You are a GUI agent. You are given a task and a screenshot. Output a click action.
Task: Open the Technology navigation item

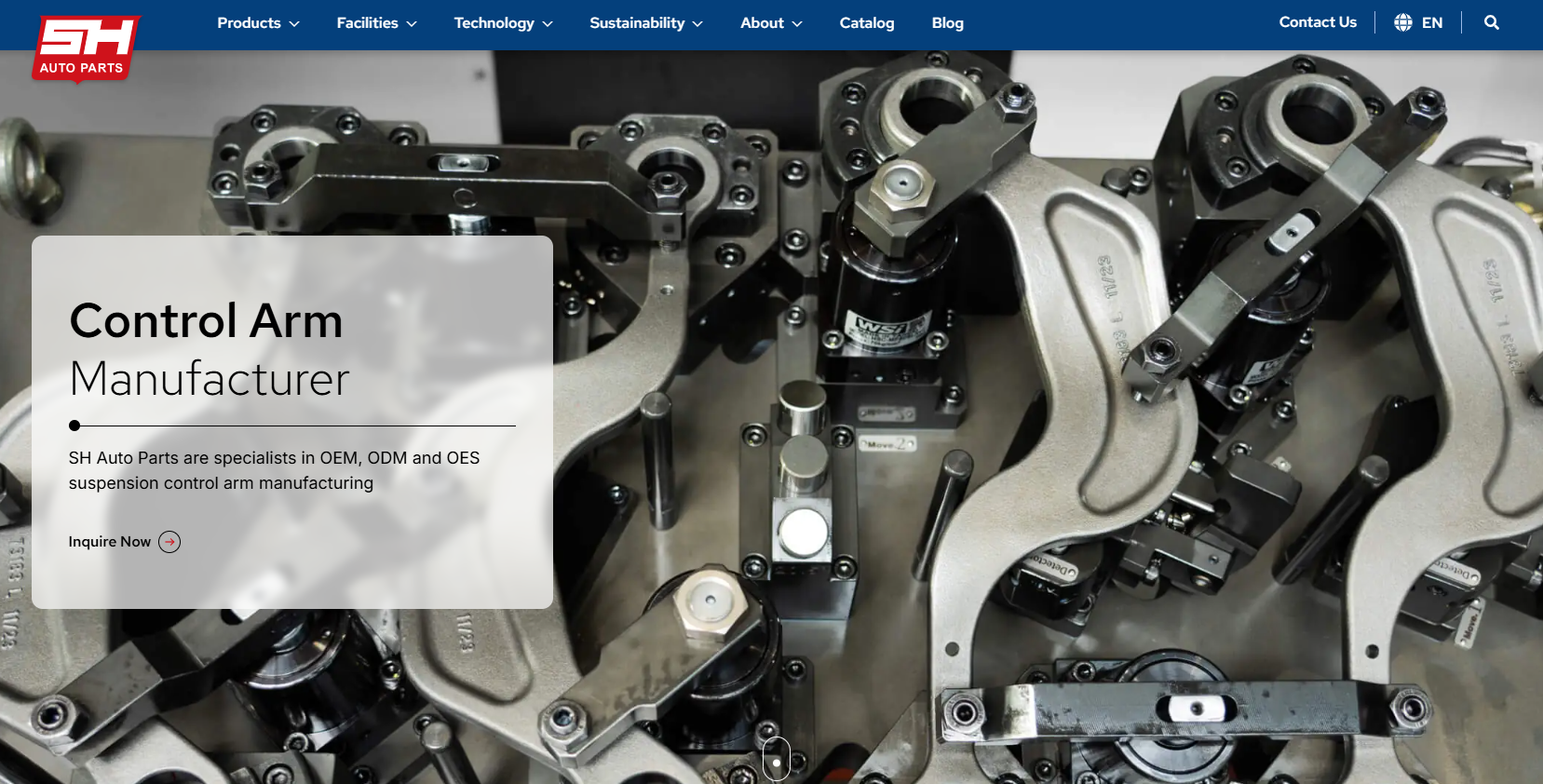[494, 23]
